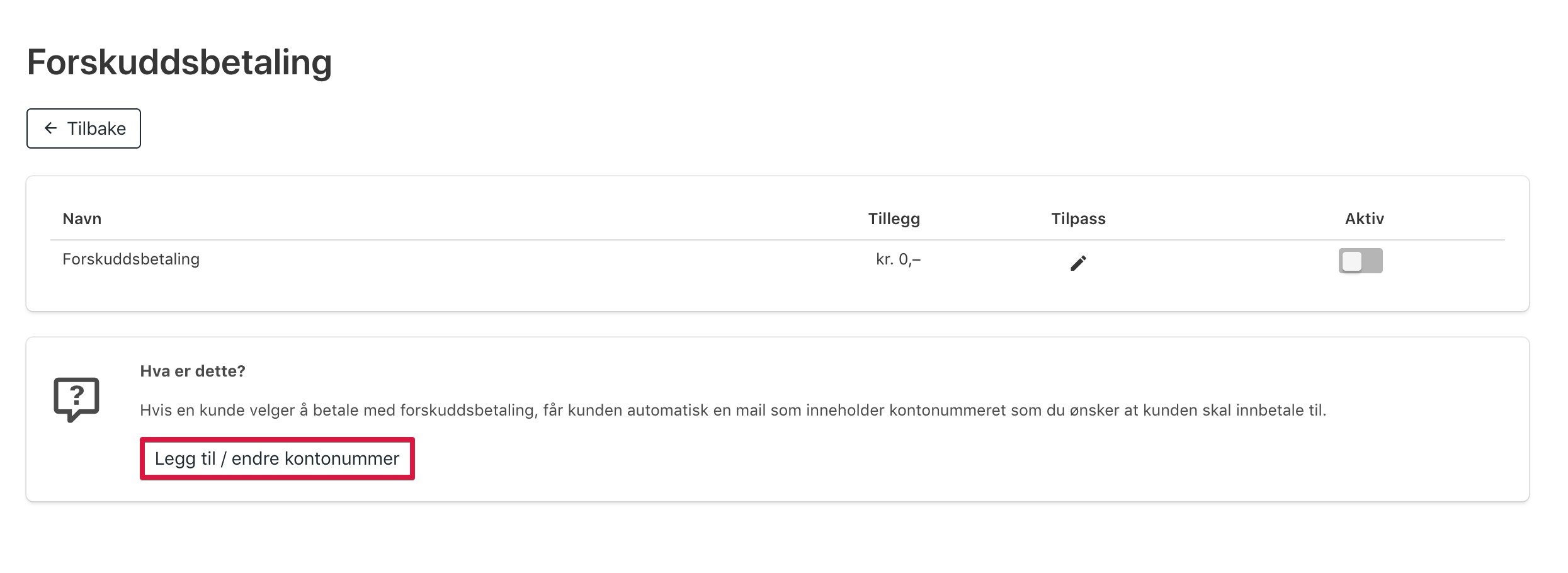Click the left arrow icon beside Tilbake

coord(50,128)
